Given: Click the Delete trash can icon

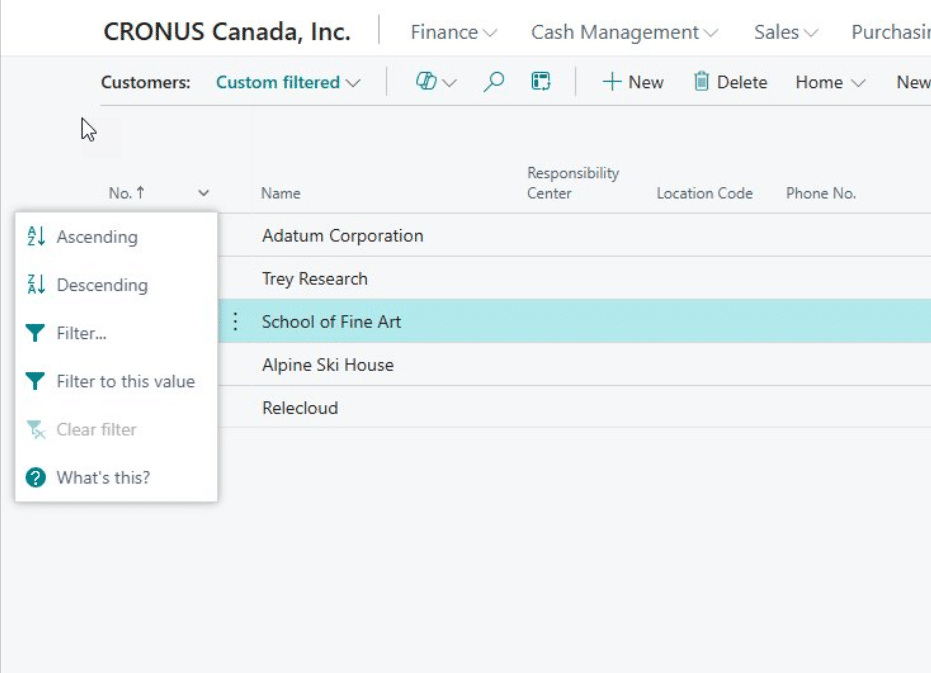Looking at the screenshot, I should tap(702, 82).
